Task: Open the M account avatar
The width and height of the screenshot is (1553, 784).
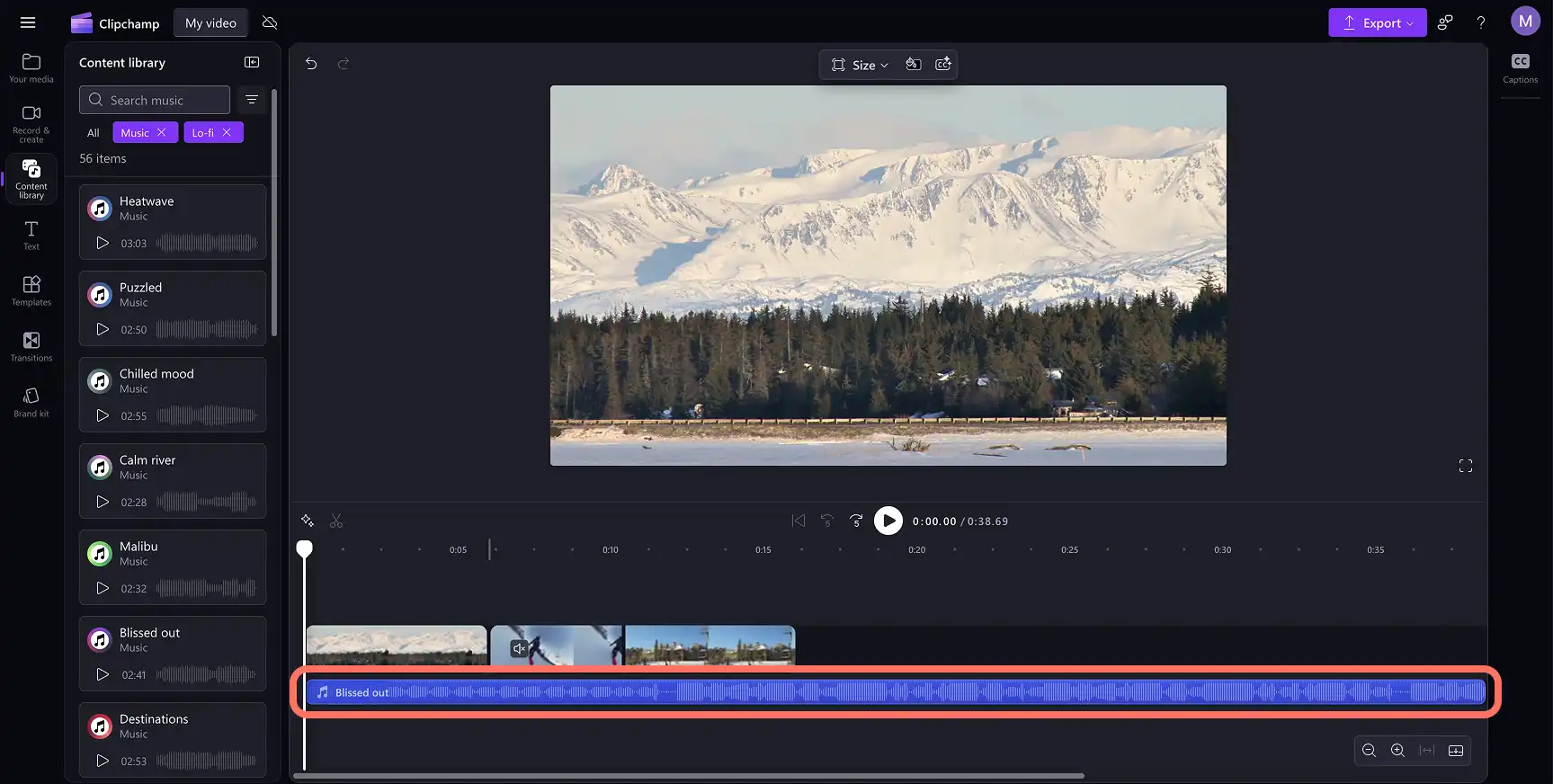Action: (x=1525, y=22)
